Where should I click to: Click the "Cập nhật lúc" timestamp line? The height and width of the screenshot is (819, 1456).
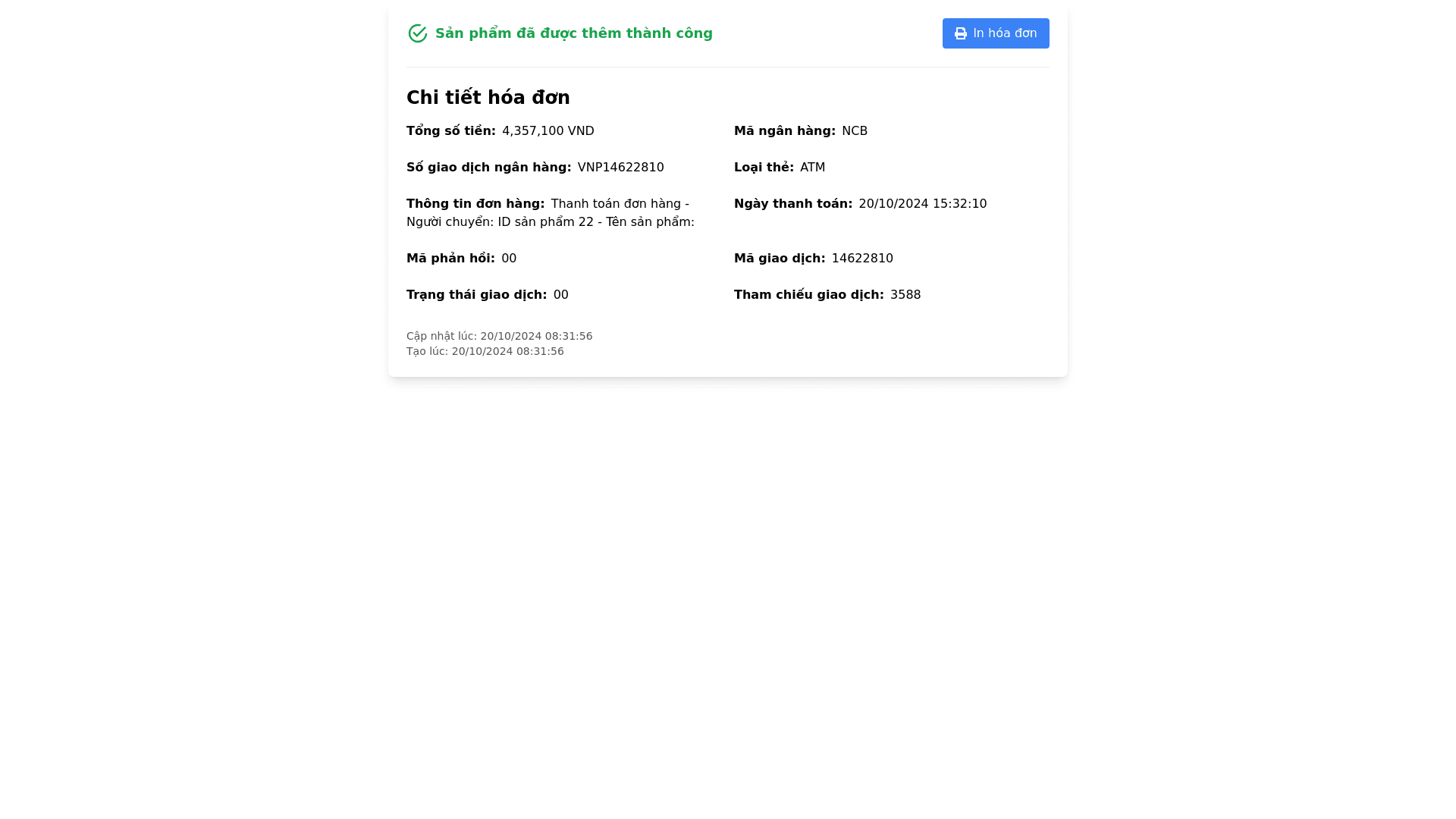point(499,336)
